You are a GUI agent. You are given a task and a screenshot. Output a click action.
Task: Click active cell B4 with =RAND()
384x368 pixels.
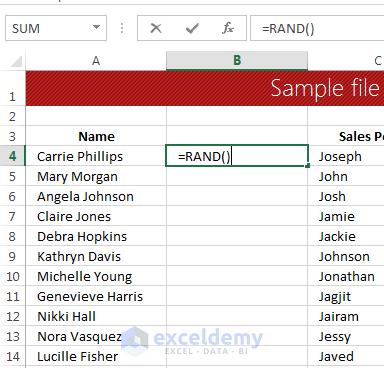click(237, 156)
